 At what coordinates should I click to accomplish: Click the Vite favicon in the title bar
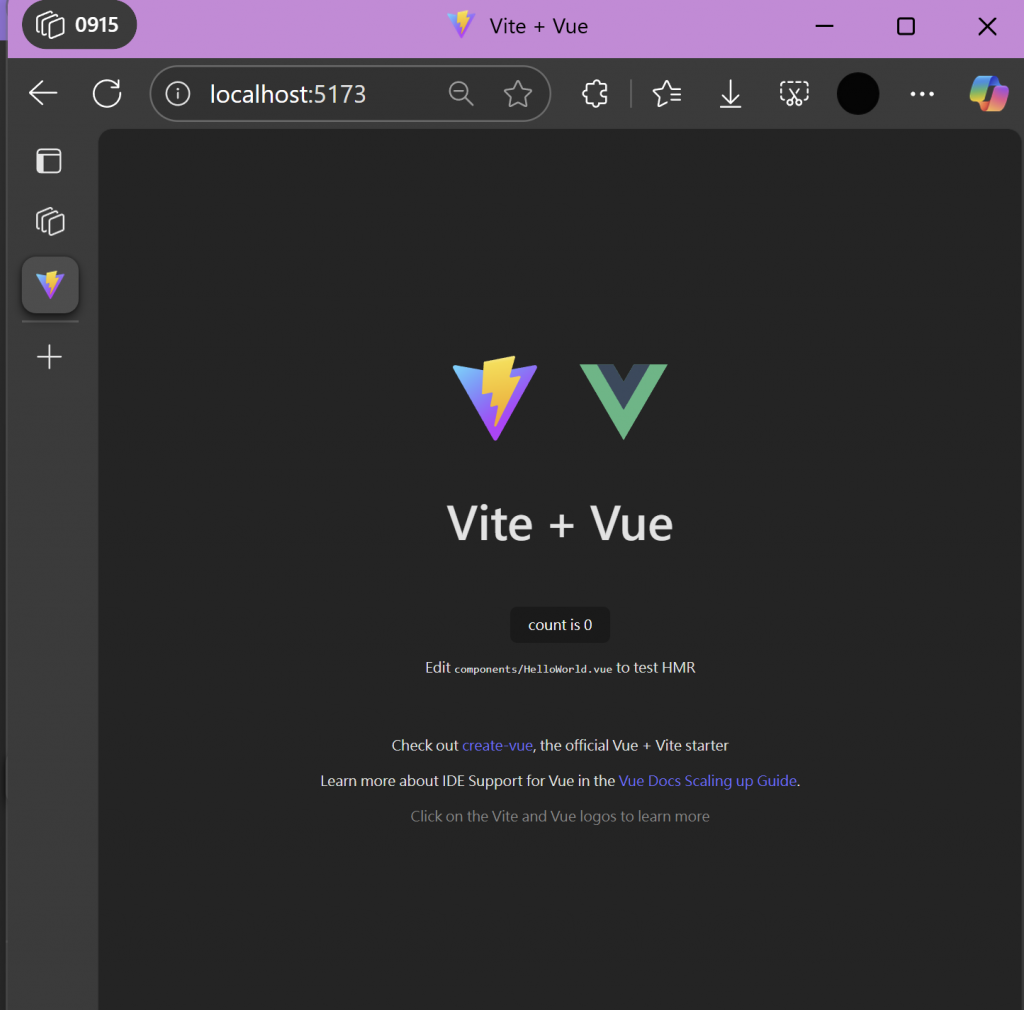click(461, 25)
